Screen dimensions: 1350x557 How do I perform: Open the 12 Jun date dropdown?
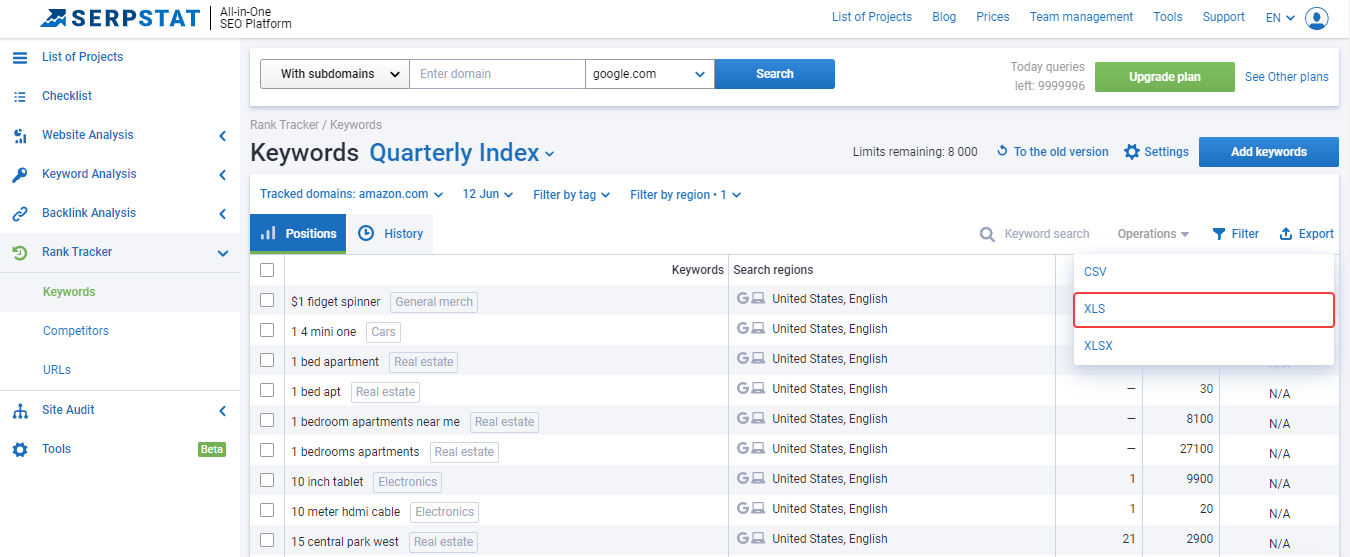coord(488,194)
